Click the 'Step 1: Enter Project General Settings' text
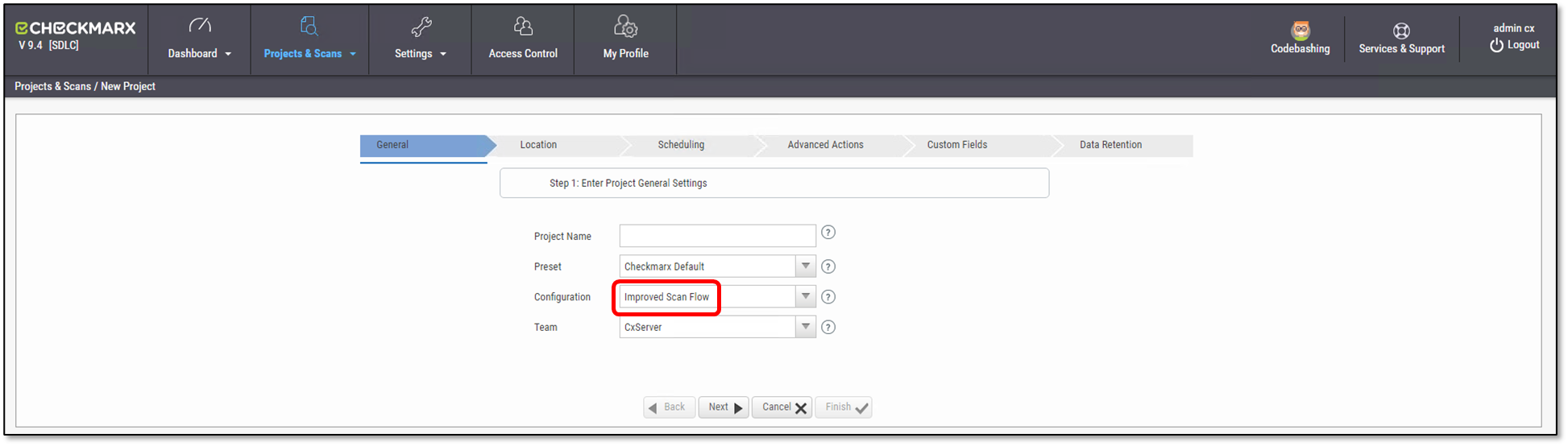Viewport: 1568px width, 446px height. (628, 184)
